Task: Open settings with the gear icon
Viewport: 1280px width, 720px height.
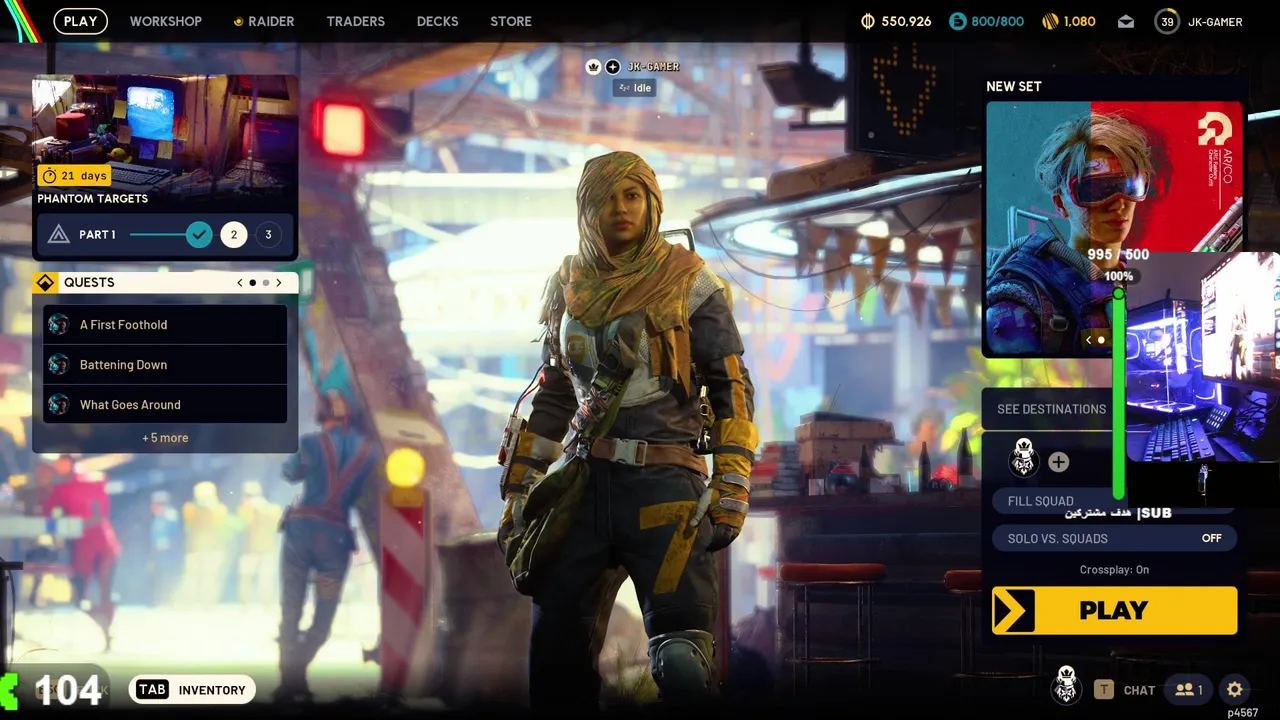Action: [x=1235, y=690]
